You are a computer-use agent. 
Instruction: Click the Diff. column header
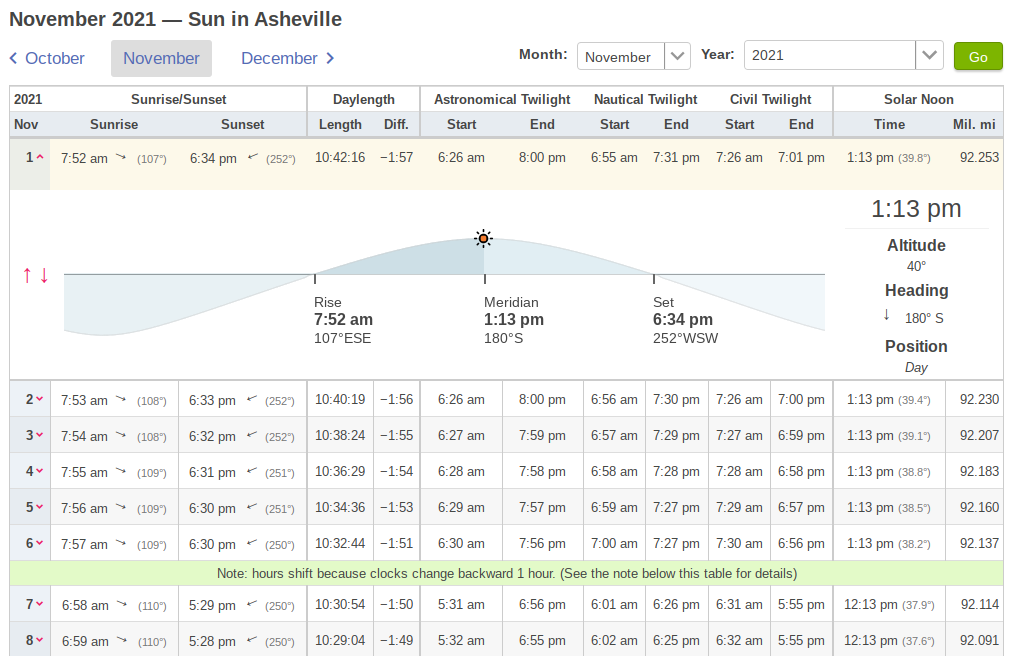[x=396, y=124]
